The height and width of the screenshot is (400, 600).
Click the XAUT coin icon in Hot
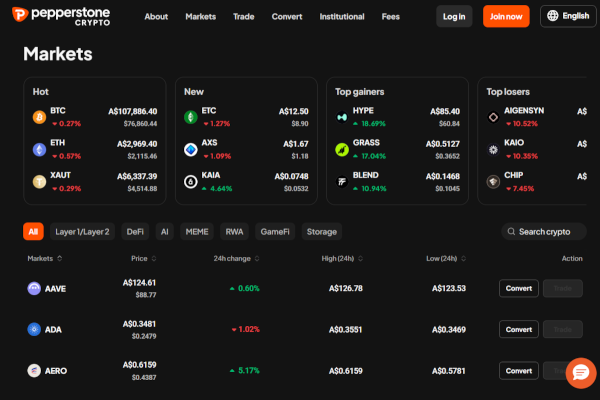point(39,181)
